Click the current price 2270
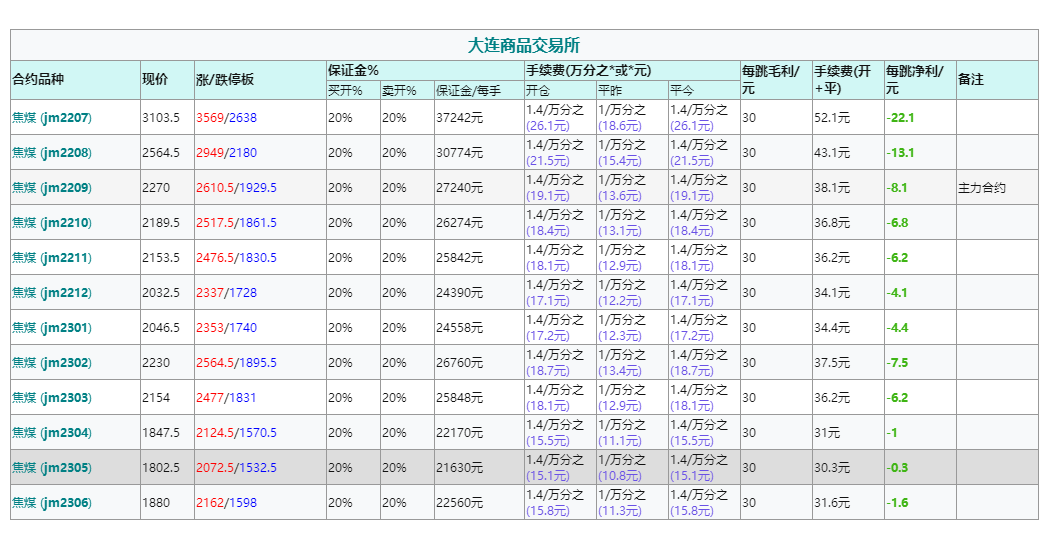This screenshot has width=1050, height=535. click(156, 188)
